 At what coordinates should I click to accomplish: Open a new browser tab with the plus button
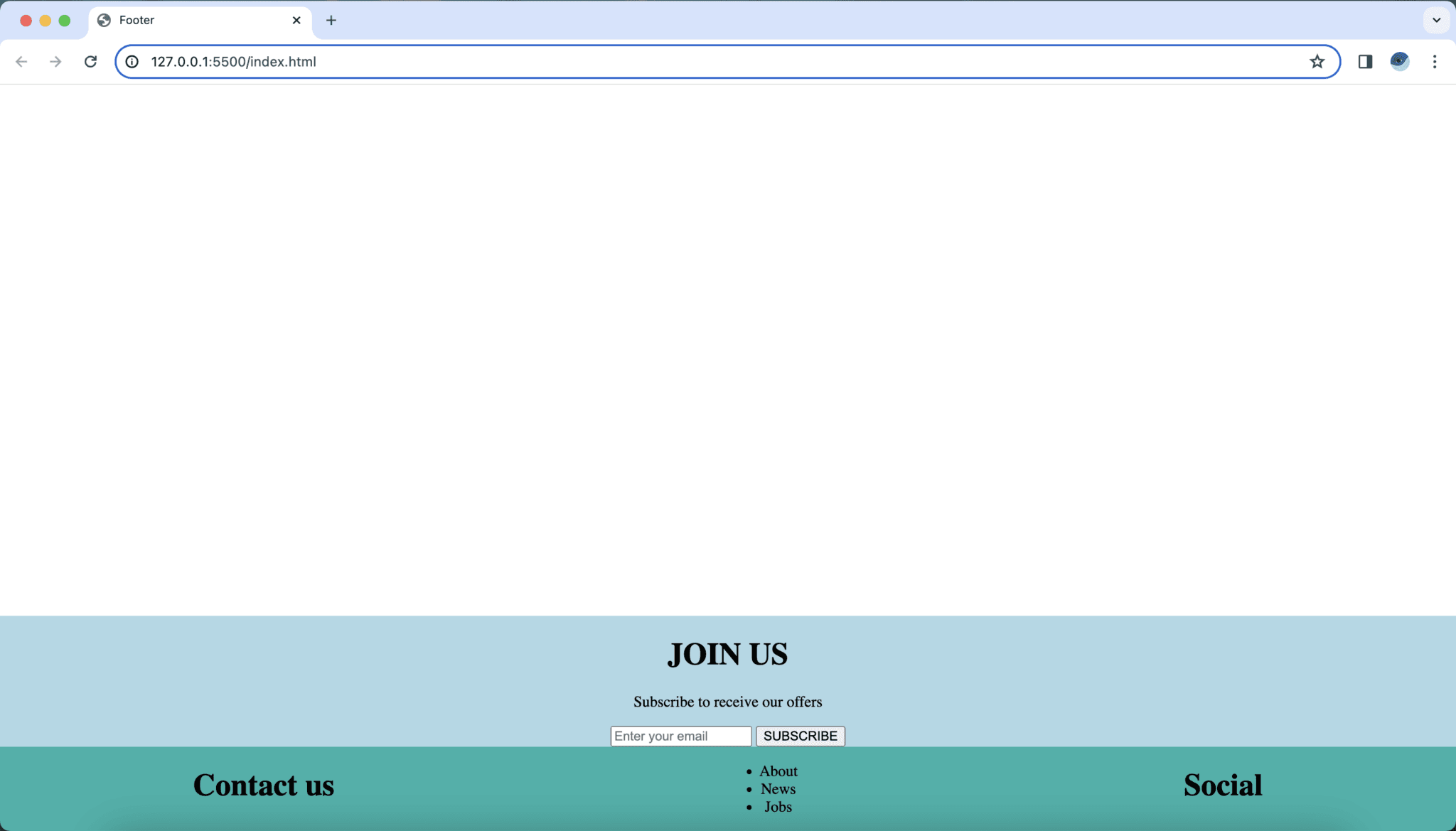point(331,20)
